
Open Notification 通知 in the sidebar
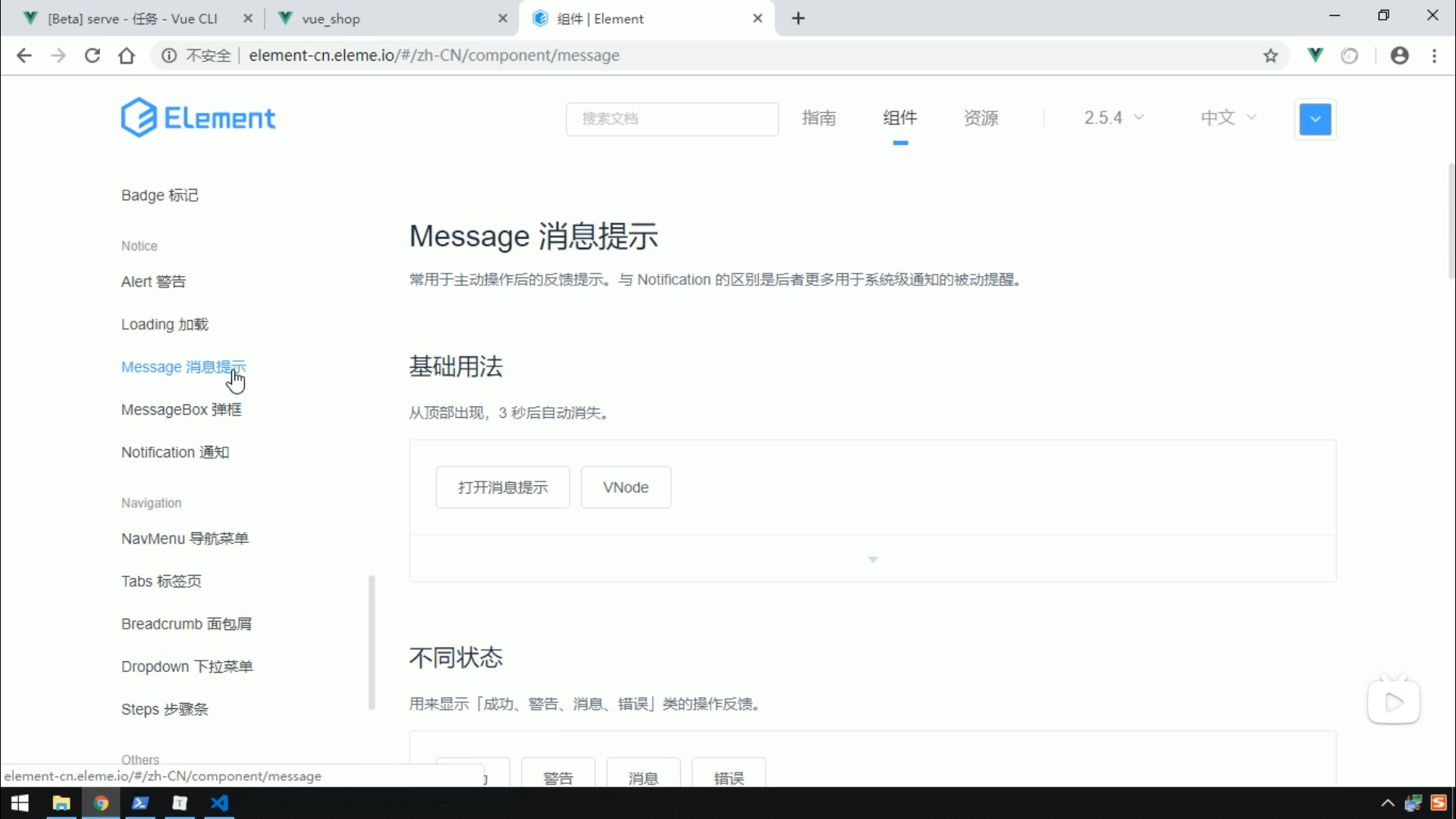tap(175, 453)
